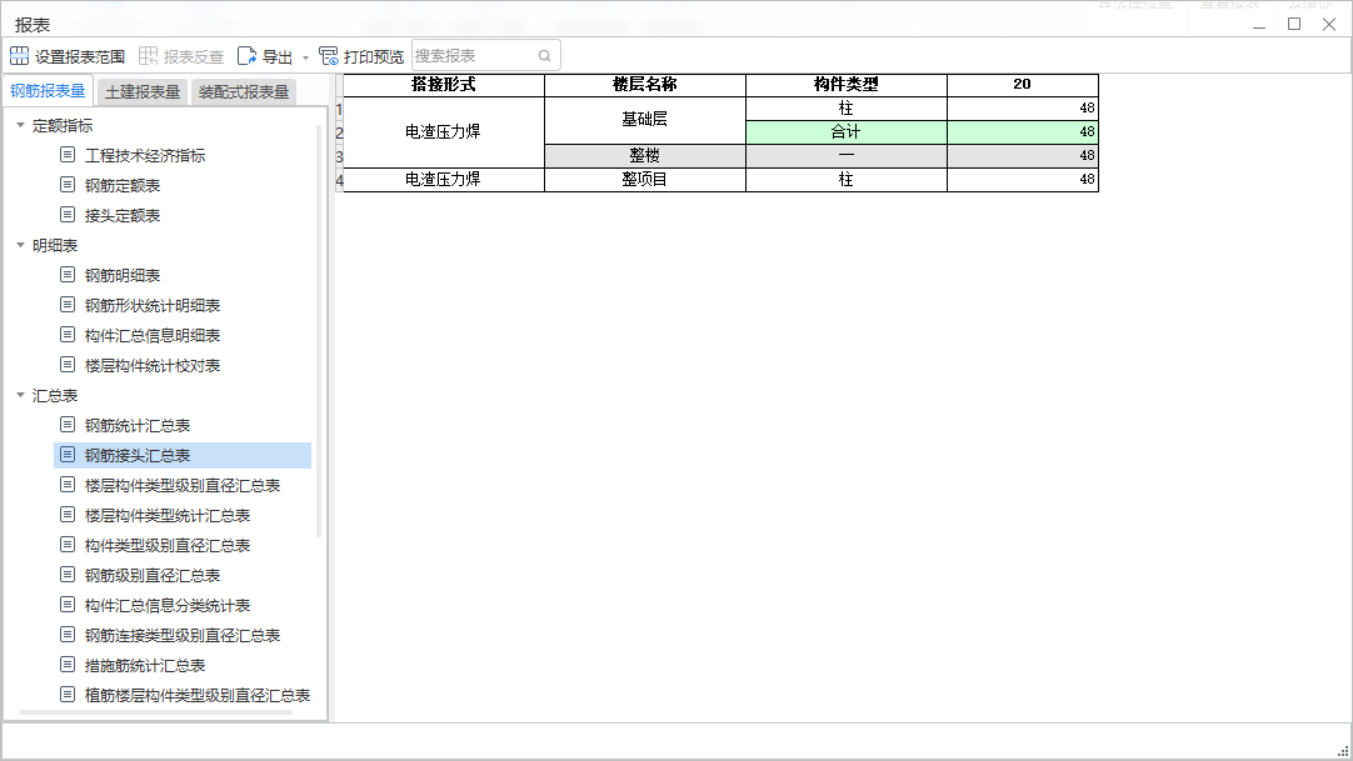The height and width of the screenshot is (761, 1353).
Task: Click the tree panel vertical scrollbar
Action: coord(320,330)
